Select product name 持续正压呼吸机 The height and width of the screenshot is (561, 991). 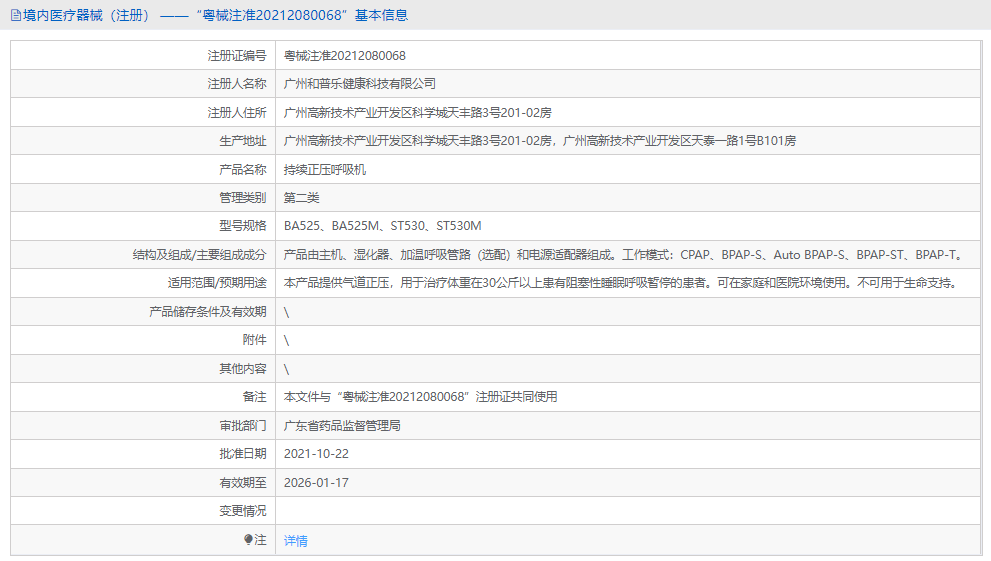click(x=325, y=169)
